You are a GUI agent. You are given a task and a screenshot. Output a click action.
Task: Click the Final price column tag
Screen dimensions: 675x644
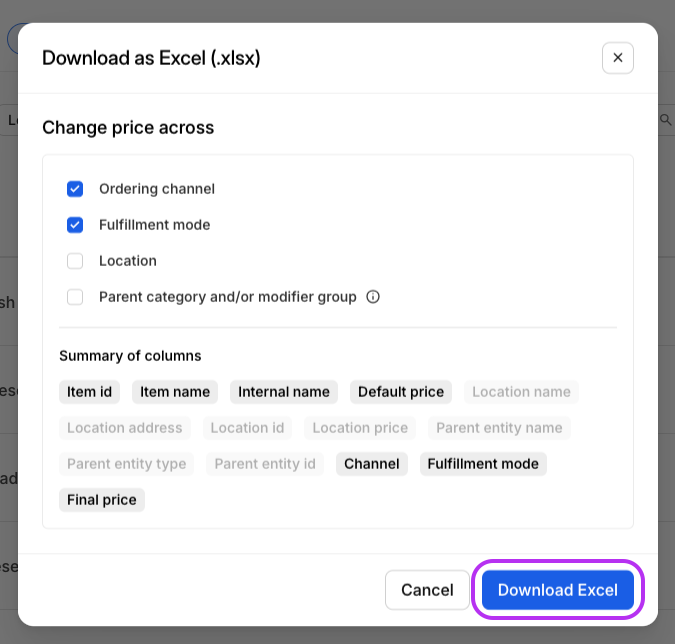[102, 500]
